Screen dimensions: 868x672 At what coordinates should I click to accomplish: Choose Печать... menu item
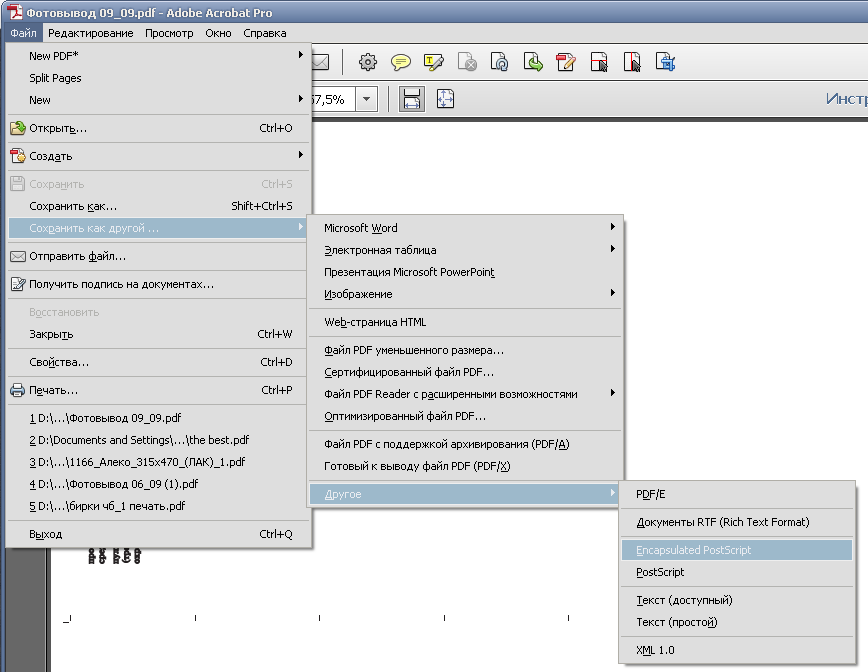pyautogui.click(x=158, y=390)
